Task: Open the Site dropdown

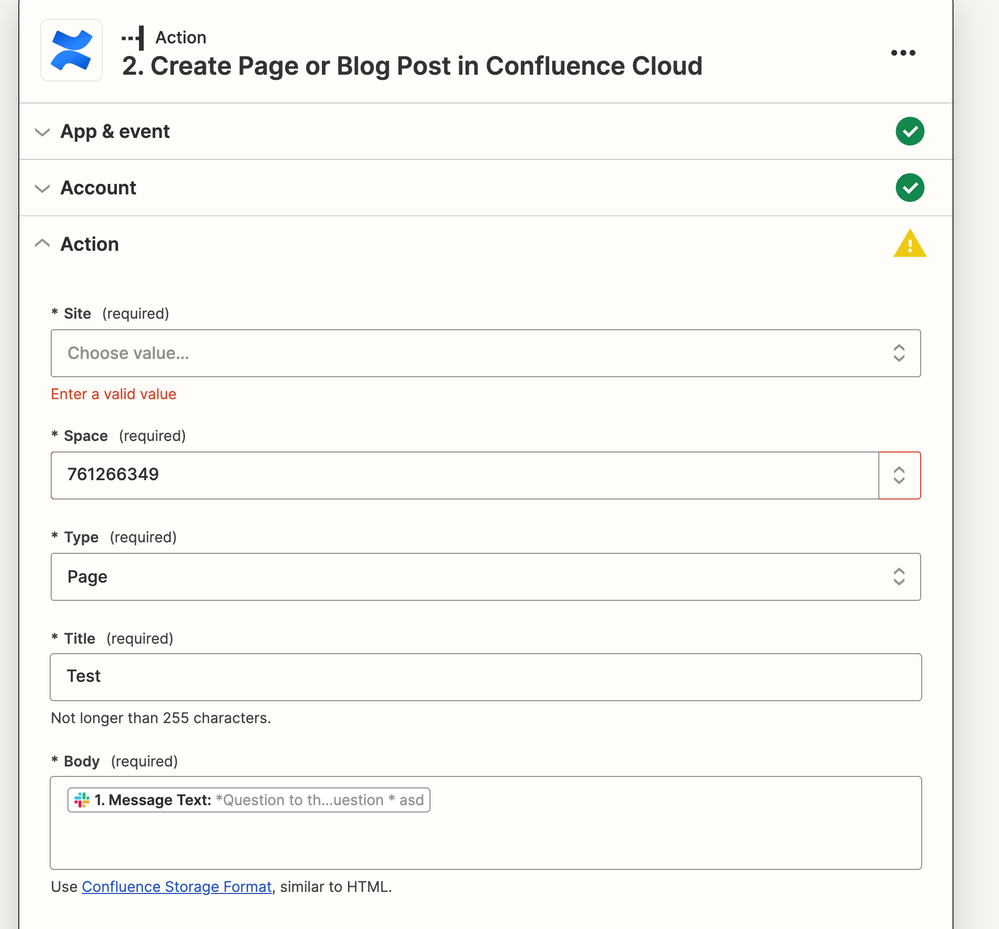Action: [485, 353]
